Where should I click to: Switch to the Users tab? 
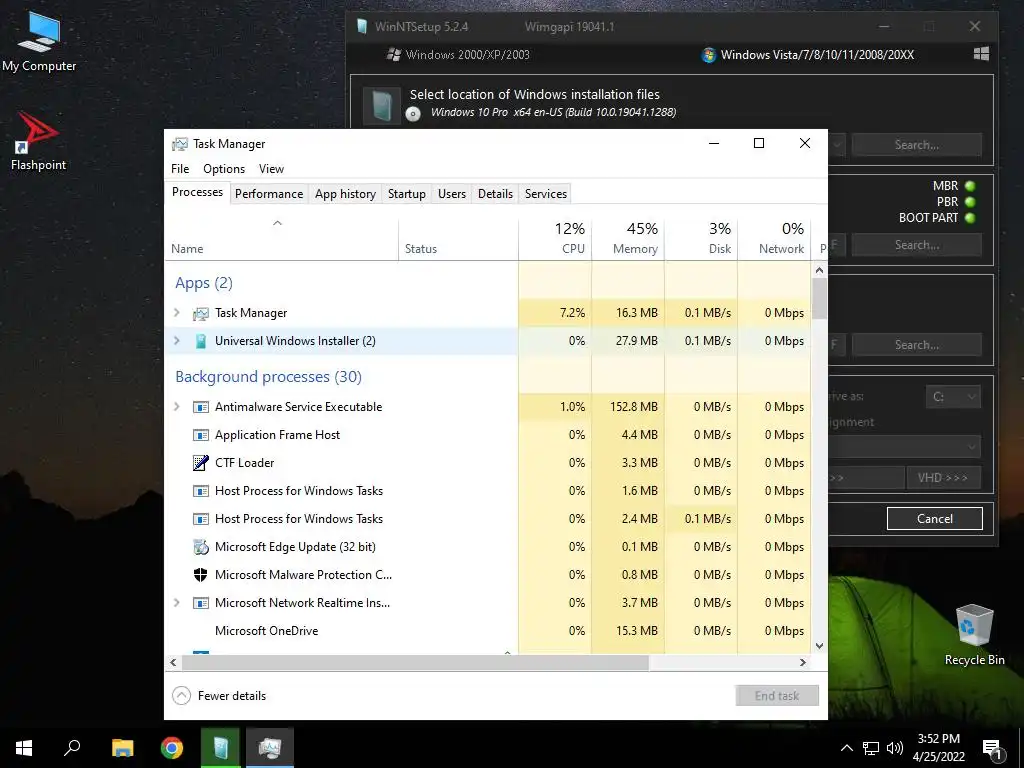tap(452, 193)
